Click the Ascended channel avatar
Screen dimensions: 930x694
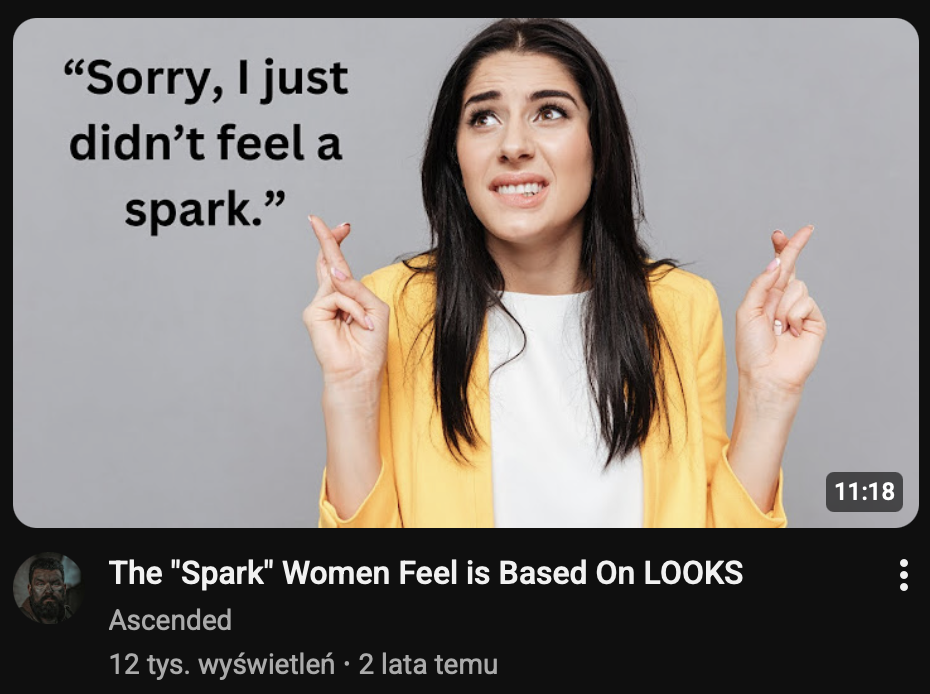point(47,588)
